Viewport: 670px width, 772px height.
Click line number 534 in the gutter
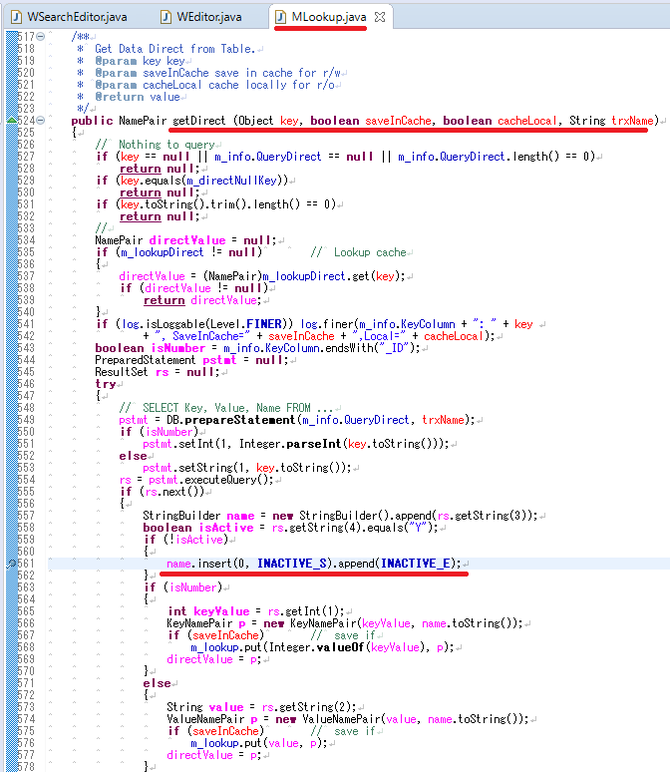click(x=26, y=240)
